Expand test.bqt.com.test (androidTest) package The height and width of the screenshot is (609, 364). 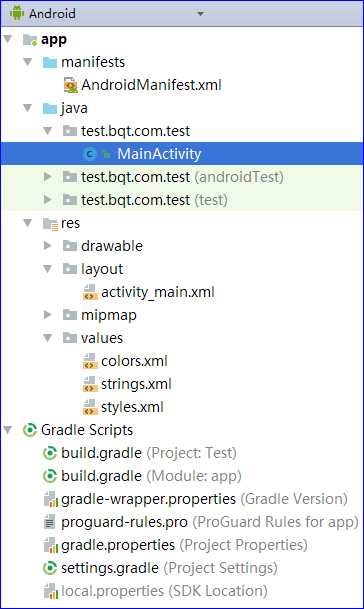48,177
